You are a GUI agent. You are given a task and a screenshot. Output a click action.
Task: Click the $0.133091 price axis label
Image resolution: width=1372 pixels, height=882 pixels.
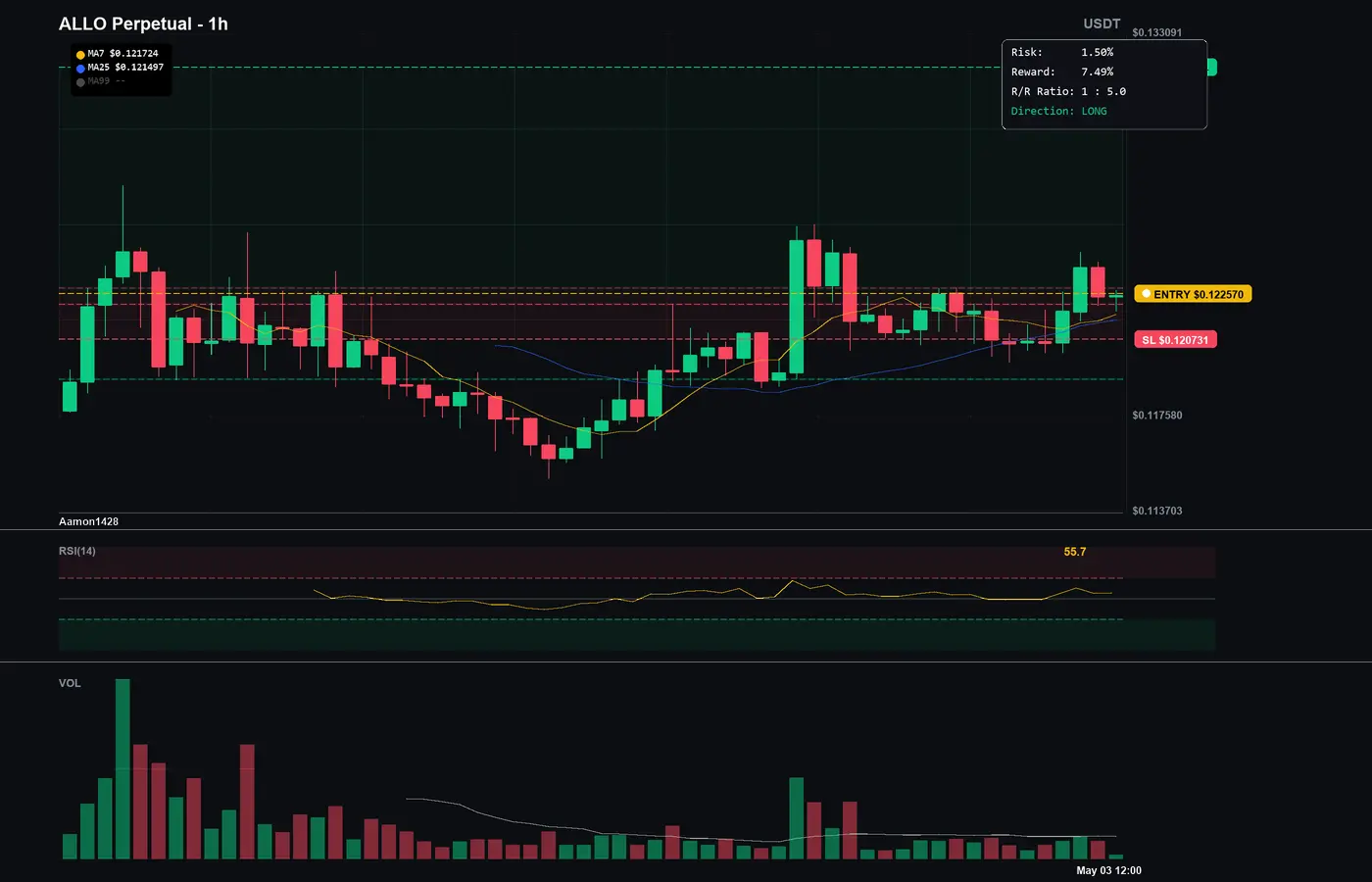click(x=1156, y=32)
